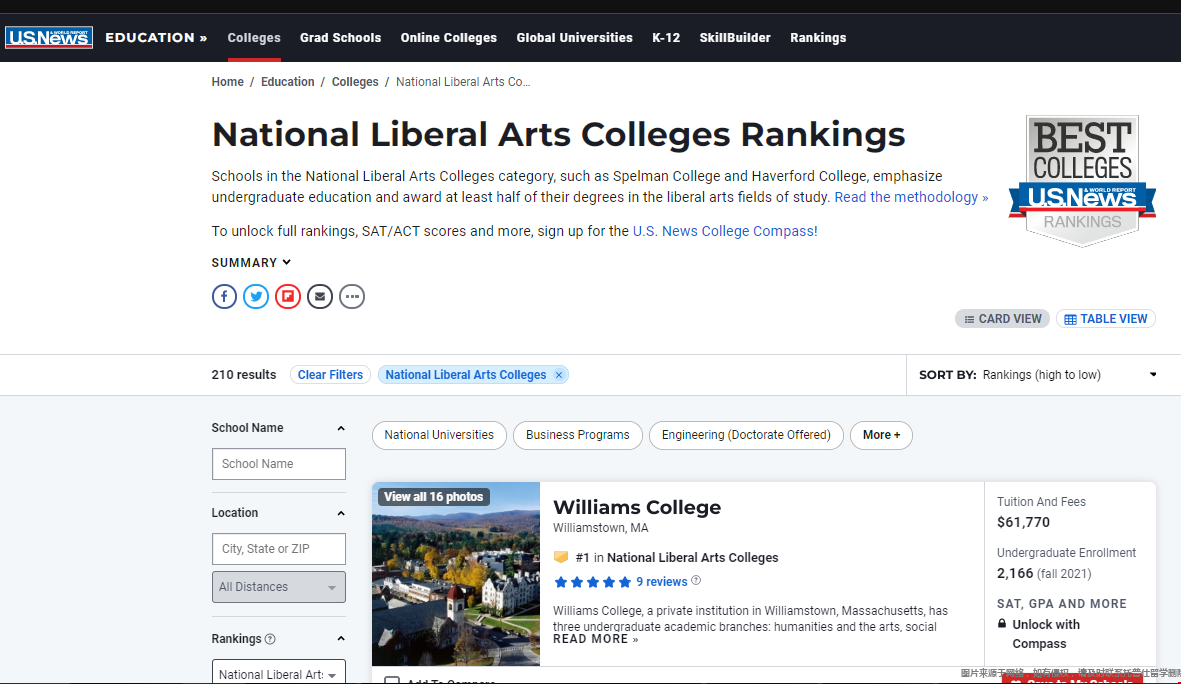Viewport: 1181px width, 684px height.
Task: Remove National Liberal Arts Colleges filter chip
Action: point(559,375)
